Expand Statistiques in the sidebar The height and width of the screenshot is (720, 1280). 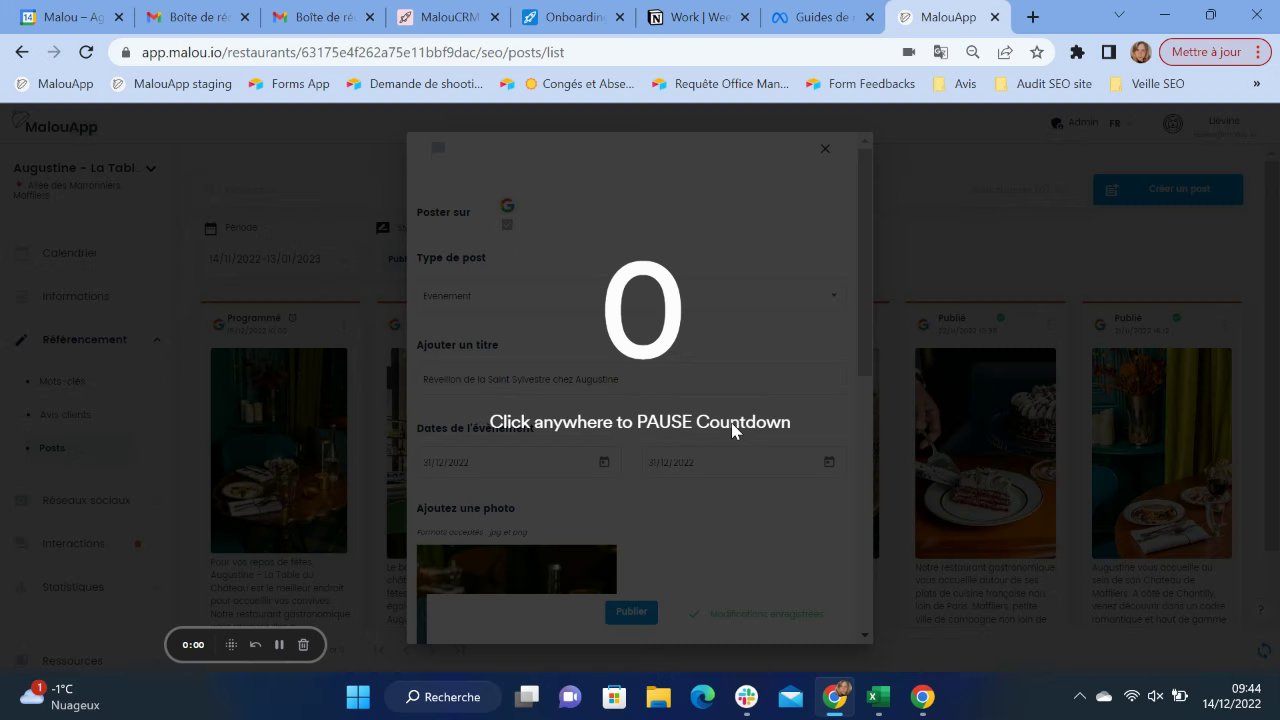[x=73, y=587]
